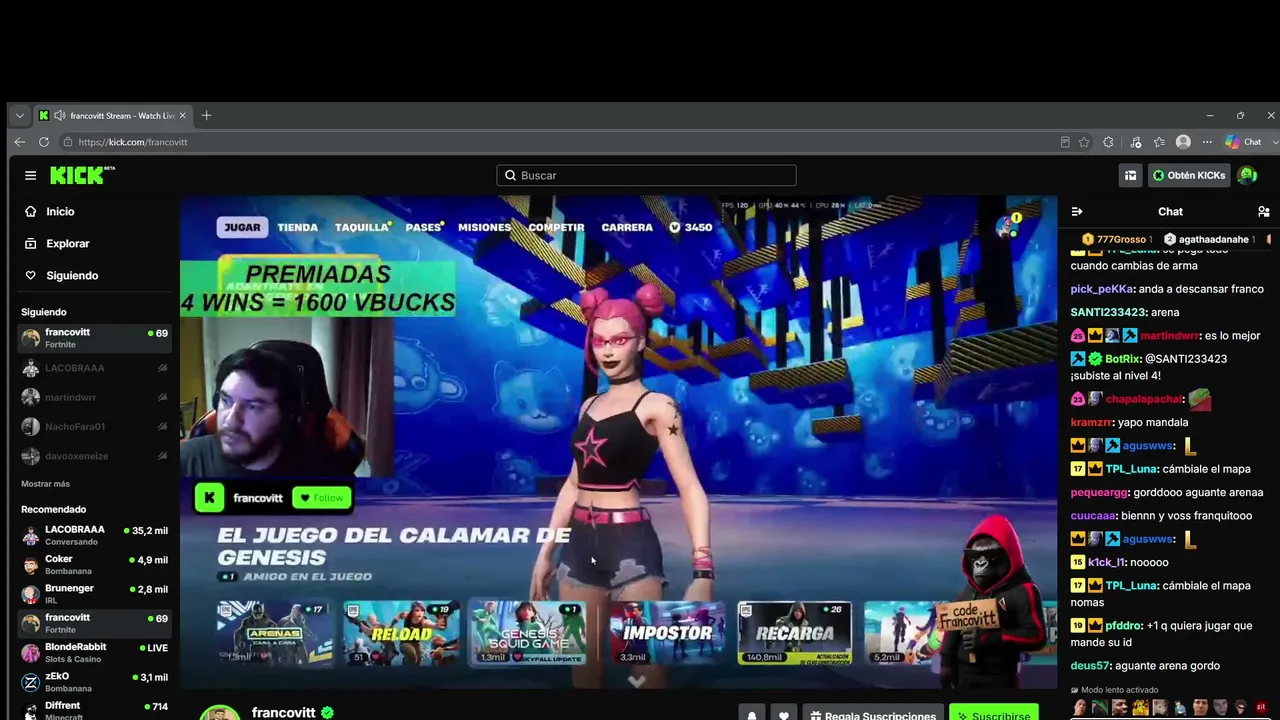Select the GENESIS SQUID GAME thumbnail

coord(529,633)
